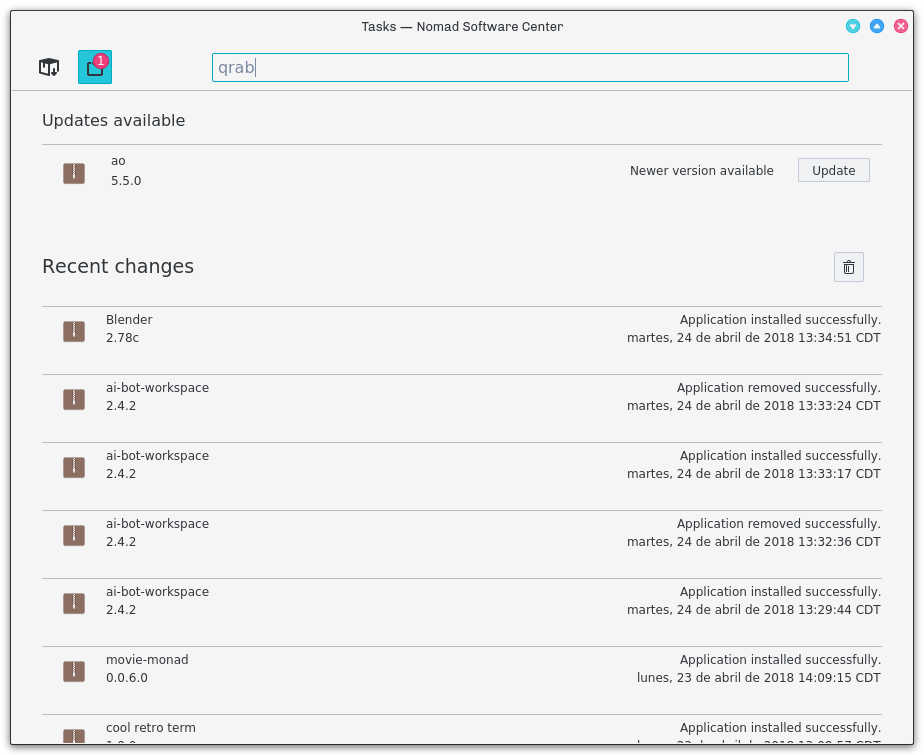Click the timestamp ending 13:33:24 CDT
Screen dimensions: 924x755
pyautogui.click(x=754, y=405)
